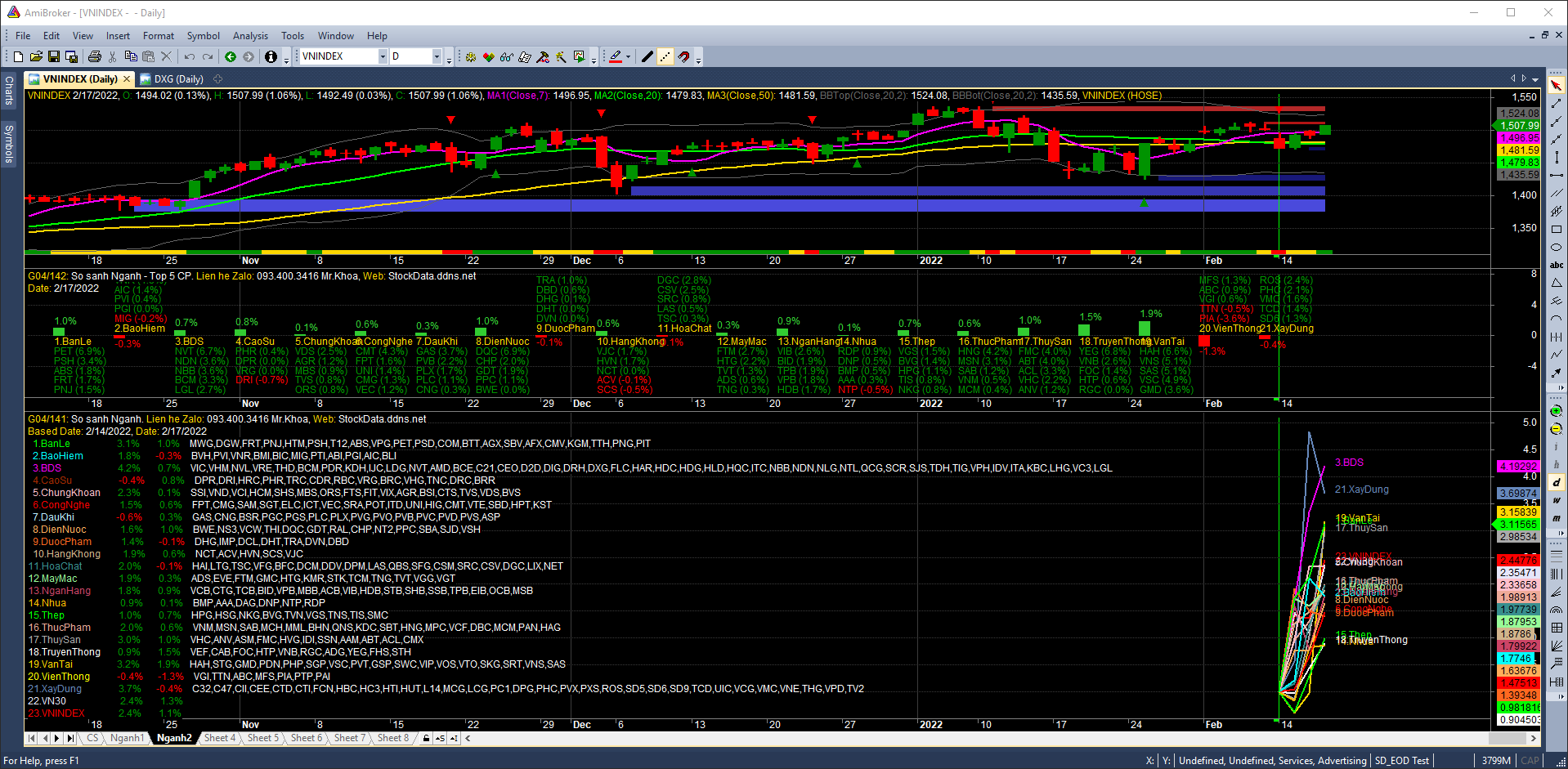The height and width of the screenshot is (769, 1568).
Task: Click the Cut scissors icon
Action: click(x=113, y=56)
